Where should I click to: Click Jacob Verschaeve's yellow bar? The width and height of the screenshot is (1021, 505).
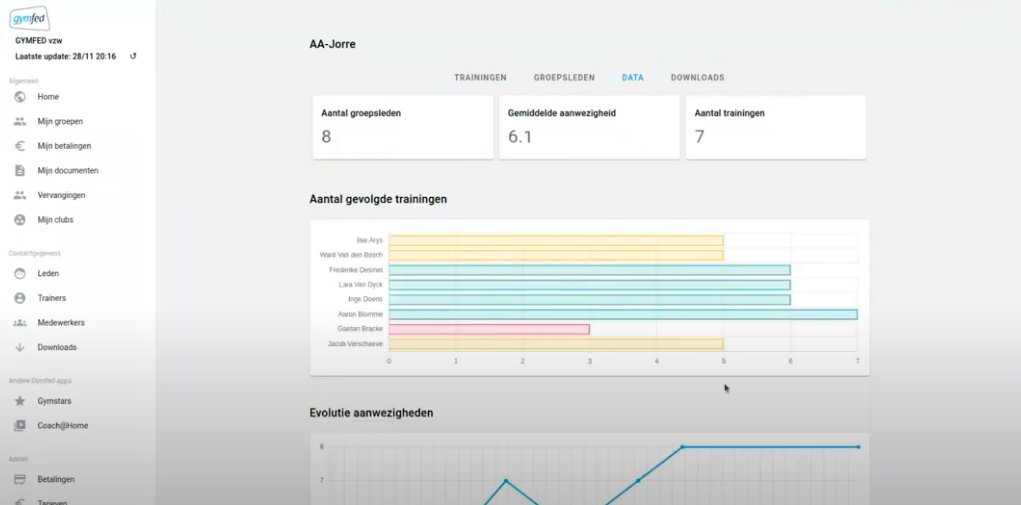point(556,344)
